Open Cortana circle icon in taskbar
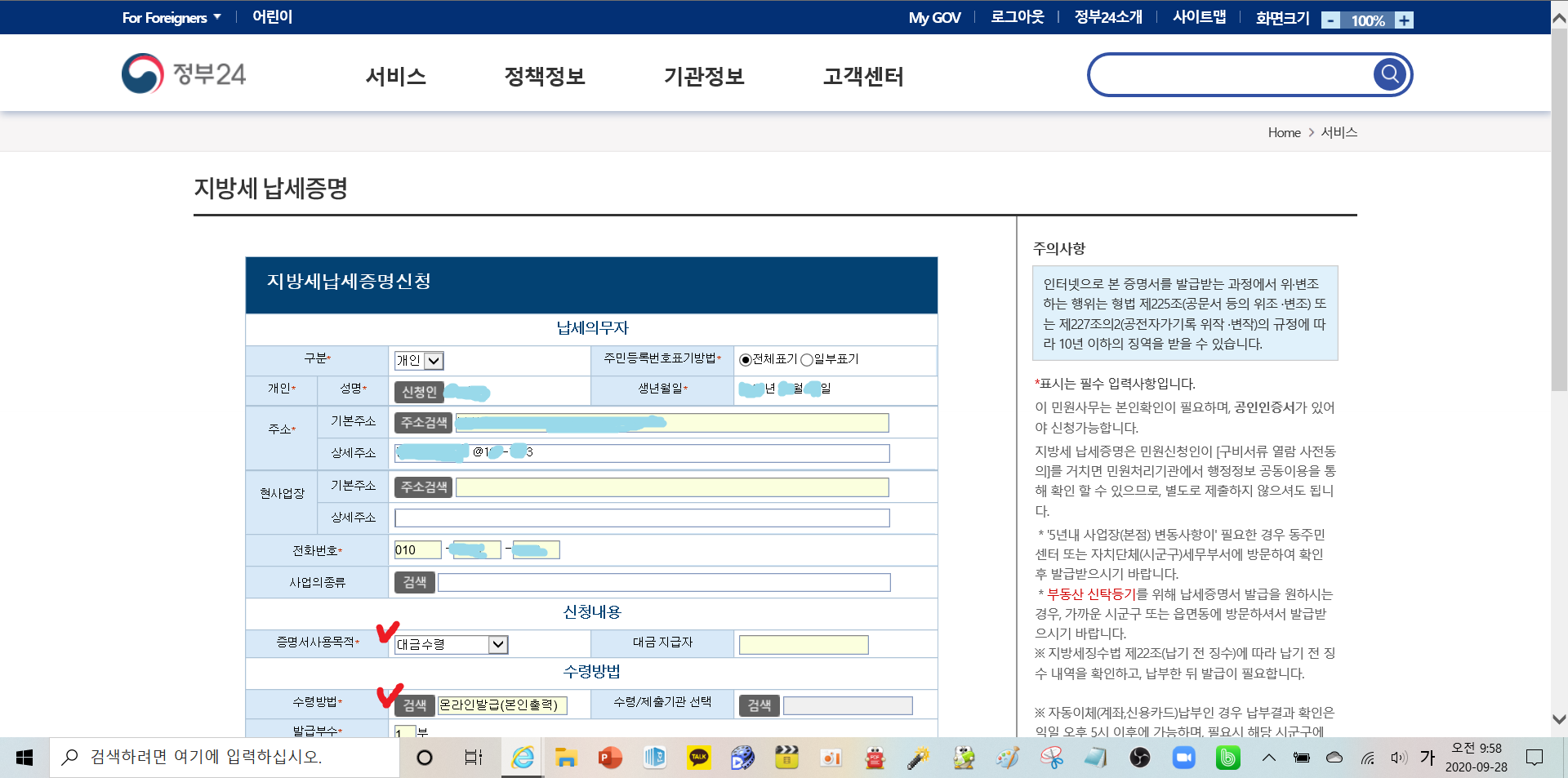The image size is (1568, 778). click(x=425, y=758)
